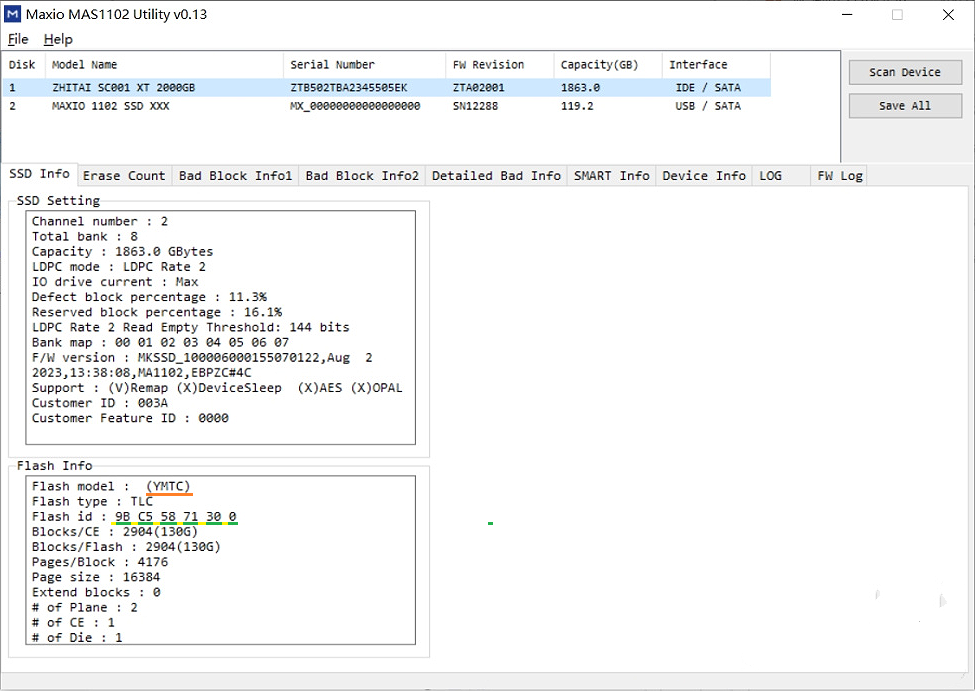This screenshot has height=691, width=975.
Task: Click the FW Revision column header
Action: tap(499, 65)
